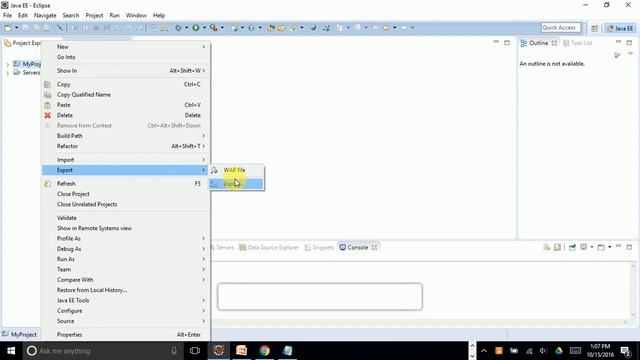This screenshot has height=360, width=640.
Task: Expand the MyProject tree node
Action: click(7, 64)
